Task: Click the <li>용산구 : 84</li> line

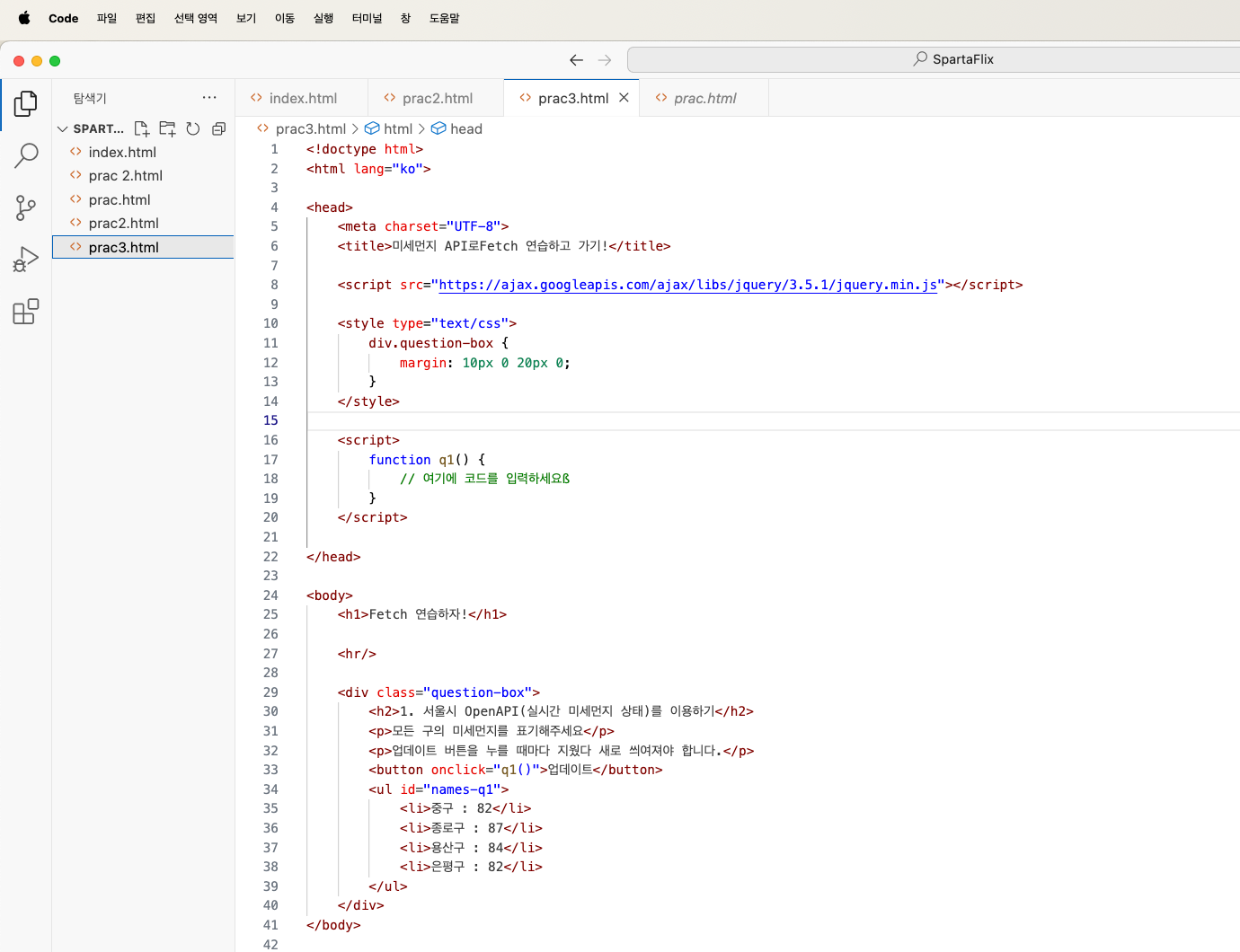Action: [471, 848]
